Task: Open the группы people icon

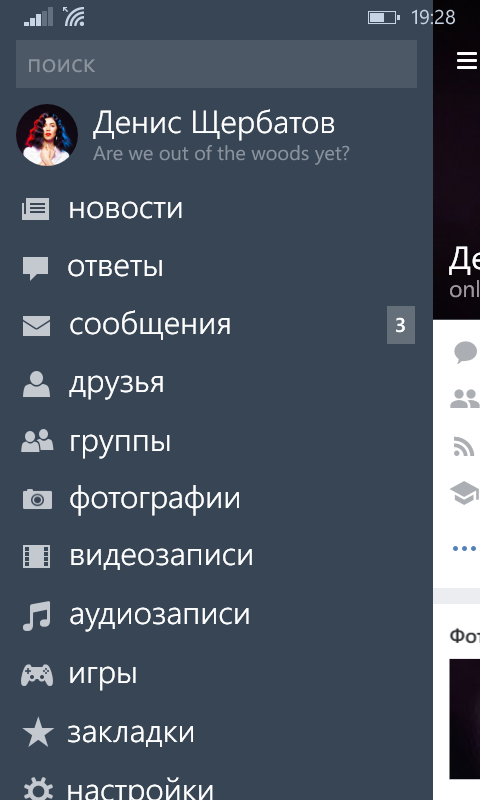Action: point(37,441)
